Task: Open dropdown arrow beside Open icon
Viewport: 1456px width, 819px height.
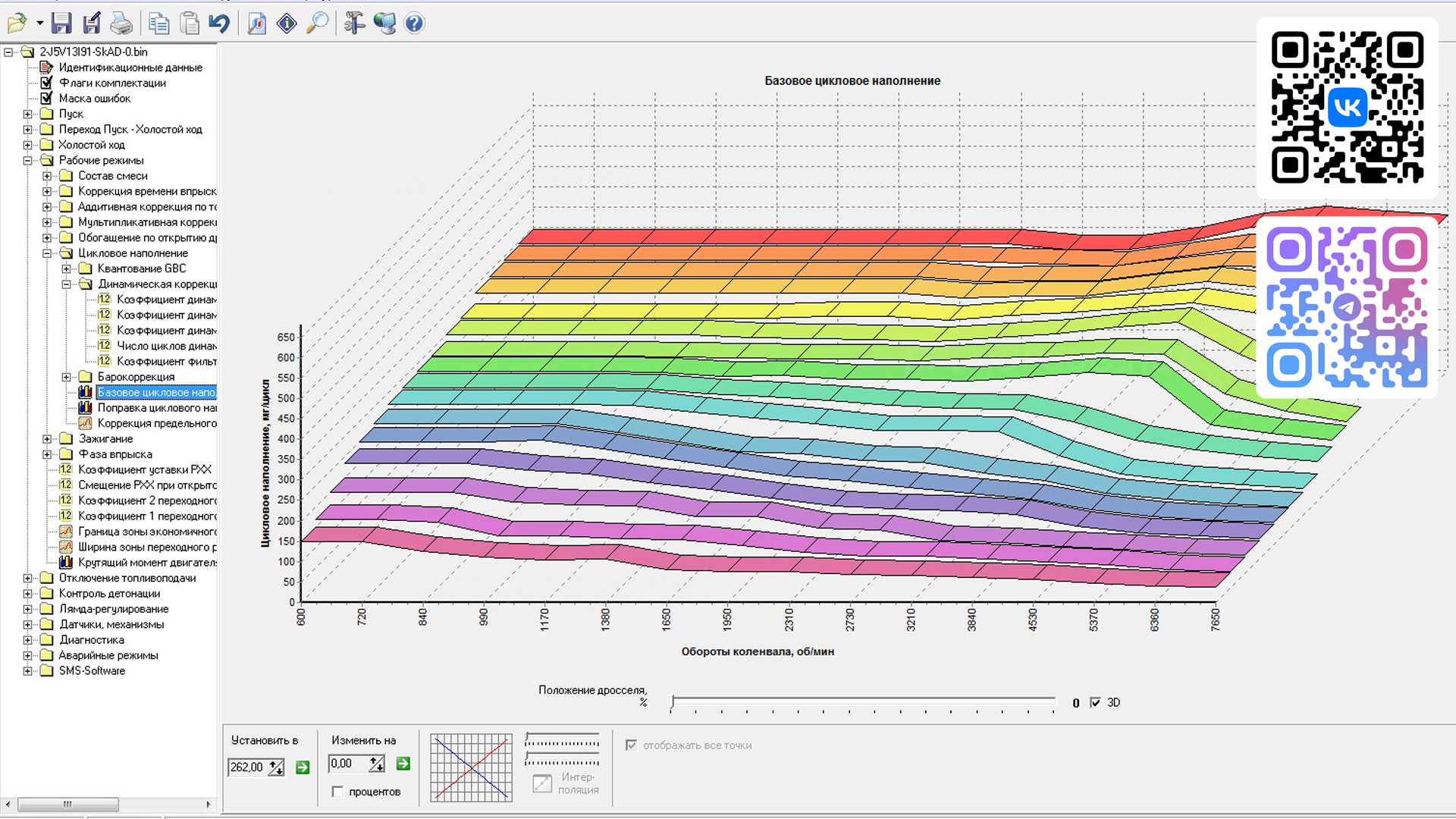Action: (x=39, y=24)
